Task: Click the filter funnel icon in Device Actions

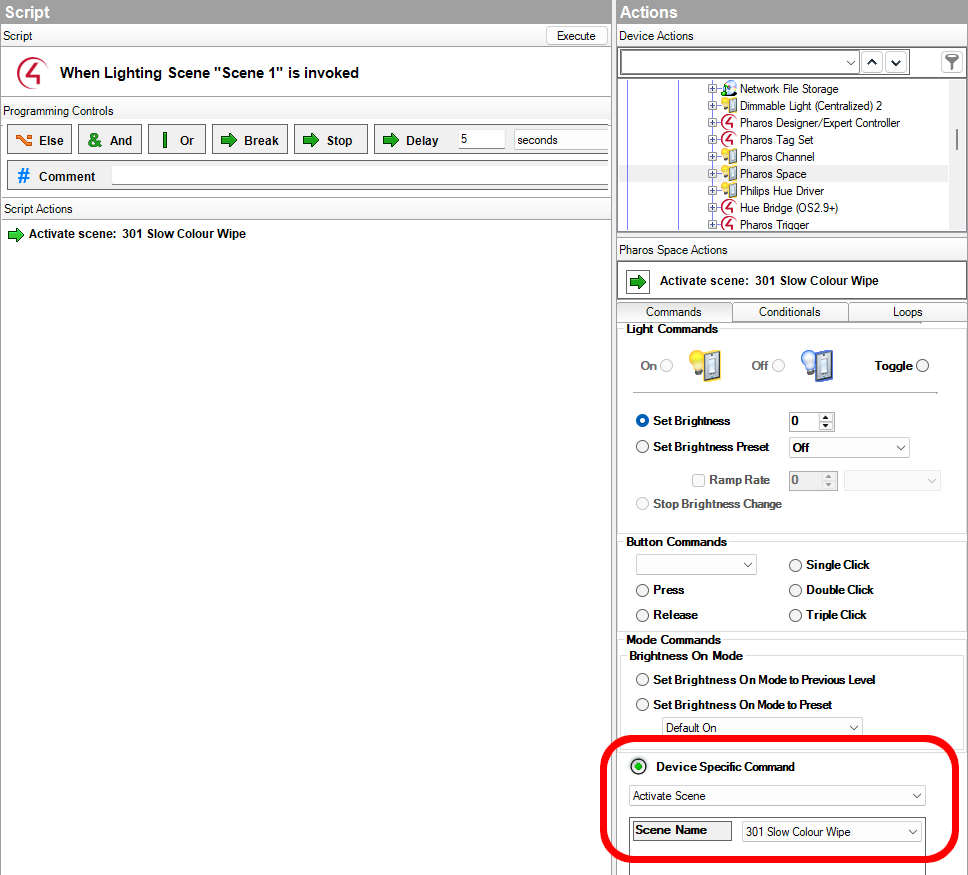Action: (x=952, y=62)
